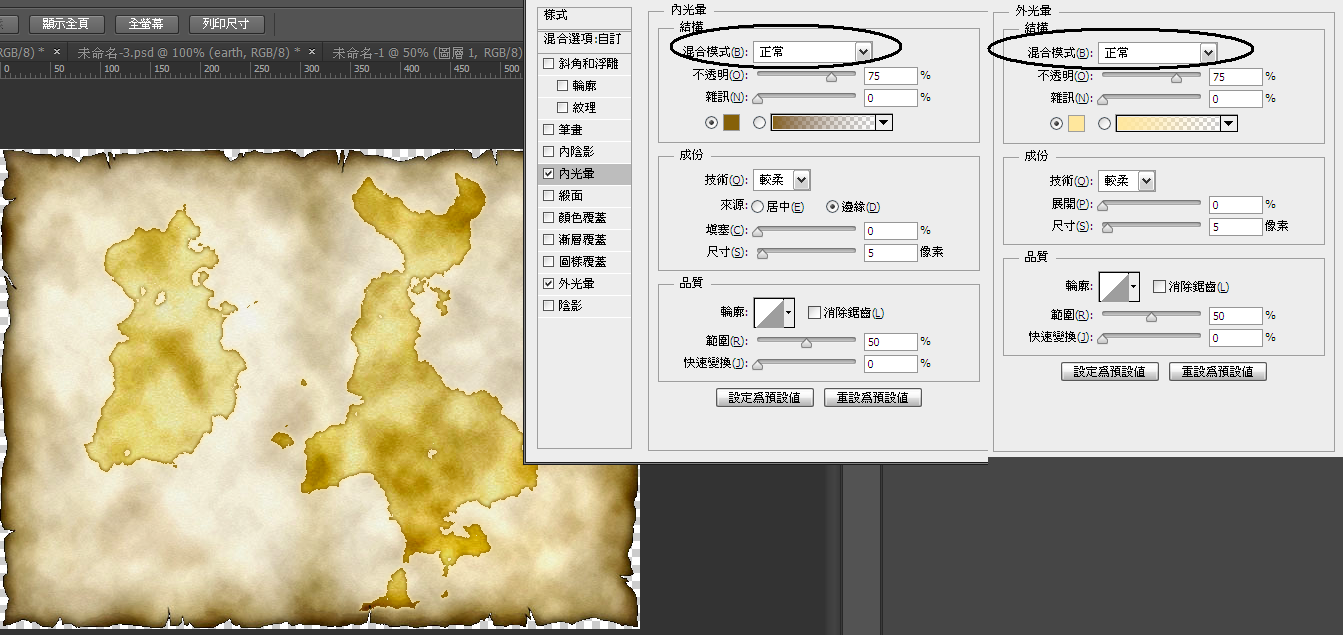This screenshot has height=635, width=1343.
Task: Click the 內光暈 範圍 slider
Action: pos(806,341)
